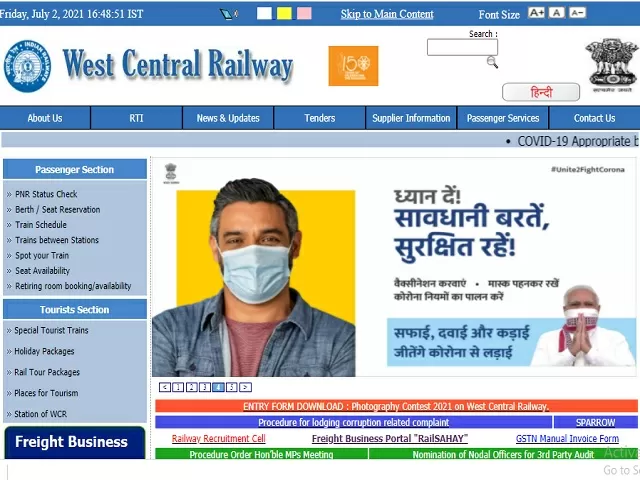Click the date and time text
Viewport: 640px width, 480px height.
tap(72, 14)
